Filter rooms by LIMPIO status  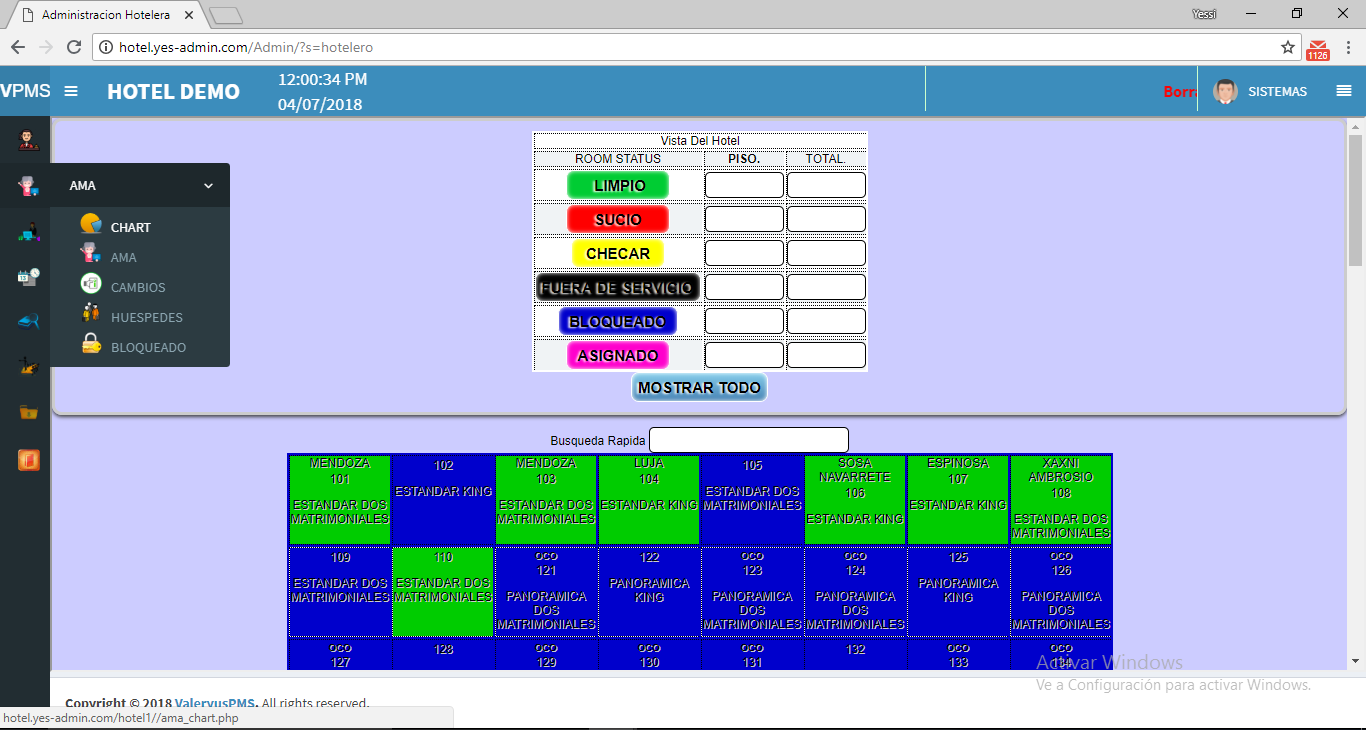pos(618,185)
